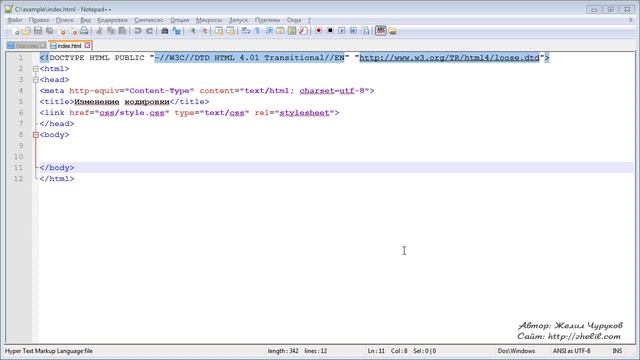Click Save recorded macro icon
The image size is (640, 360).
click(365, 31)
